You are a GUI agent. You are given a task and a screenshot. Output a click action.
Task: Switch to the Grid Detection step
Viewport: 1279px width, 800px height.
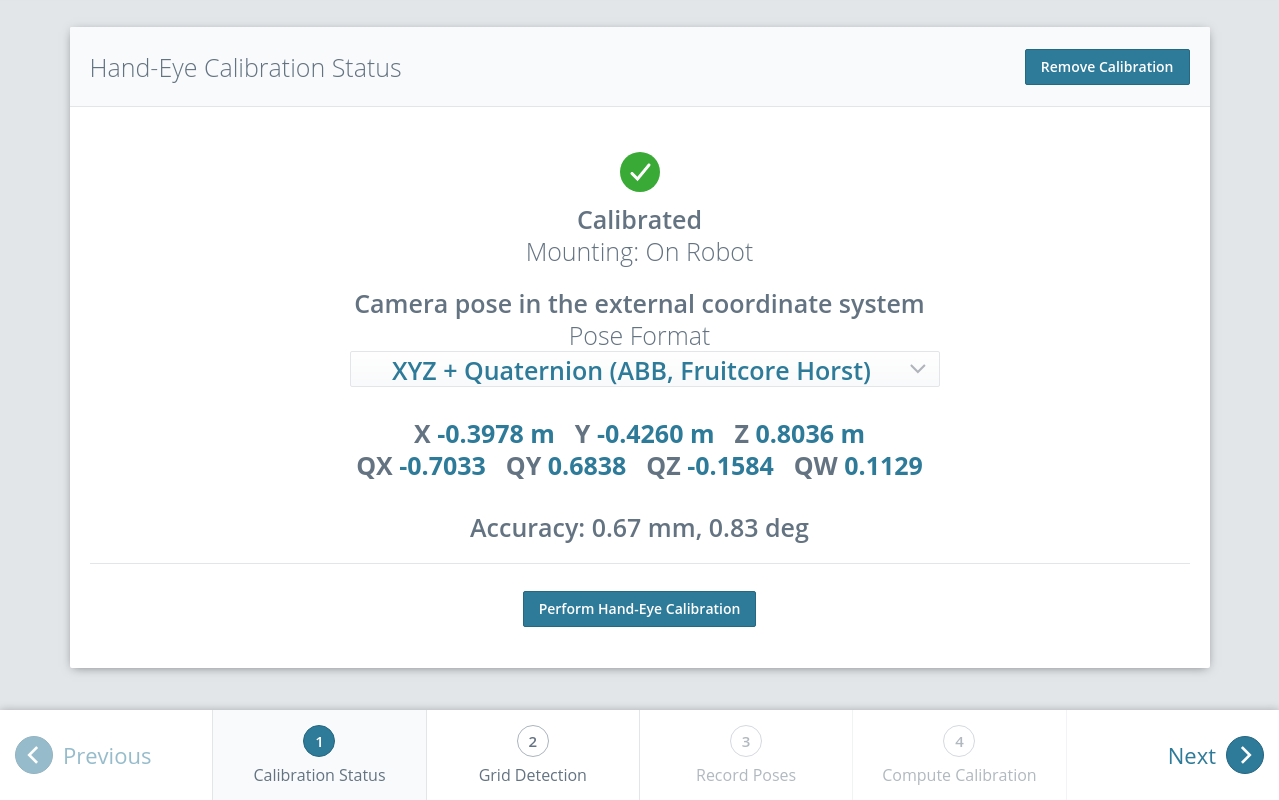tap(532, 755)
